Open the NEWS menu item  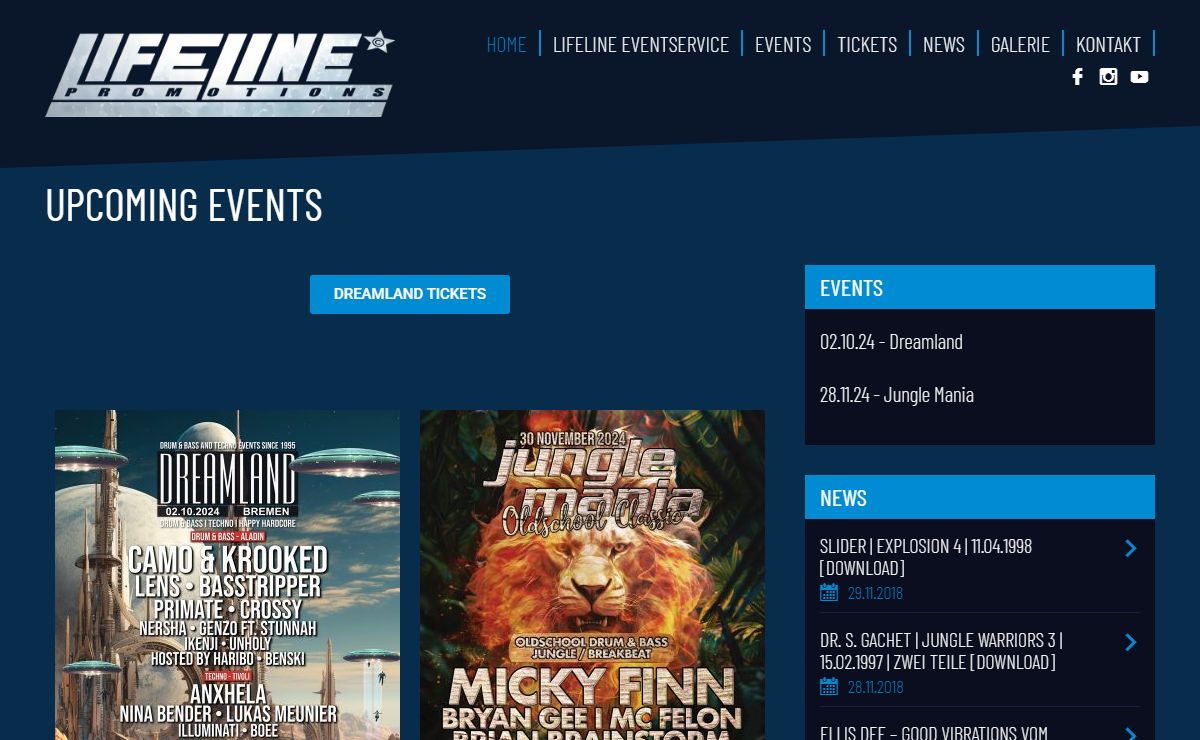pos(944,44)
